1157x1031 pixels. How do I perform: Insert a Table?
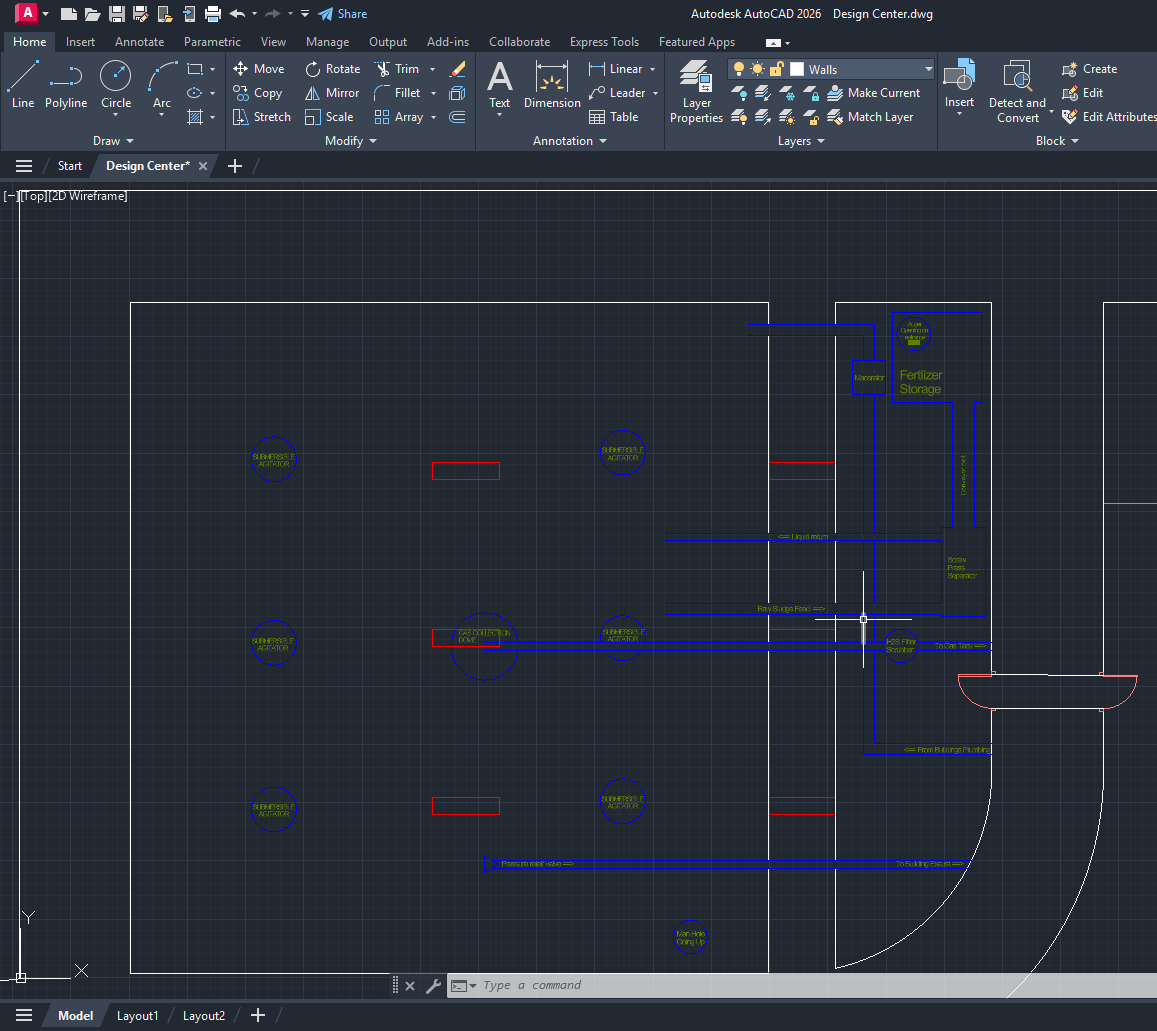614,117
